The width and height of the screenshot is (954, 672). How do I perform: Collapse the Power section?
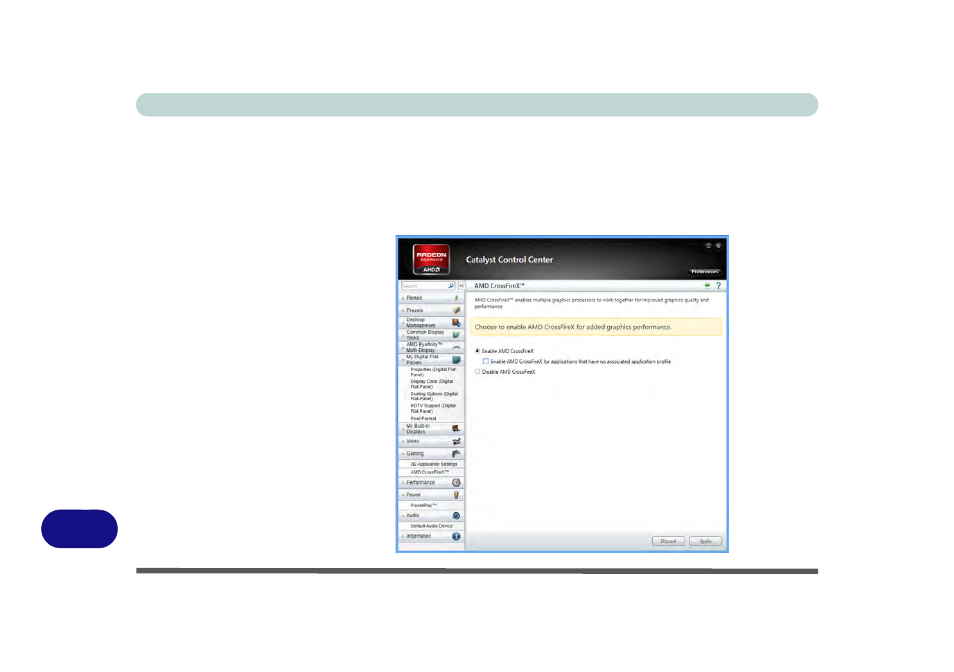(x=403, y=495)
